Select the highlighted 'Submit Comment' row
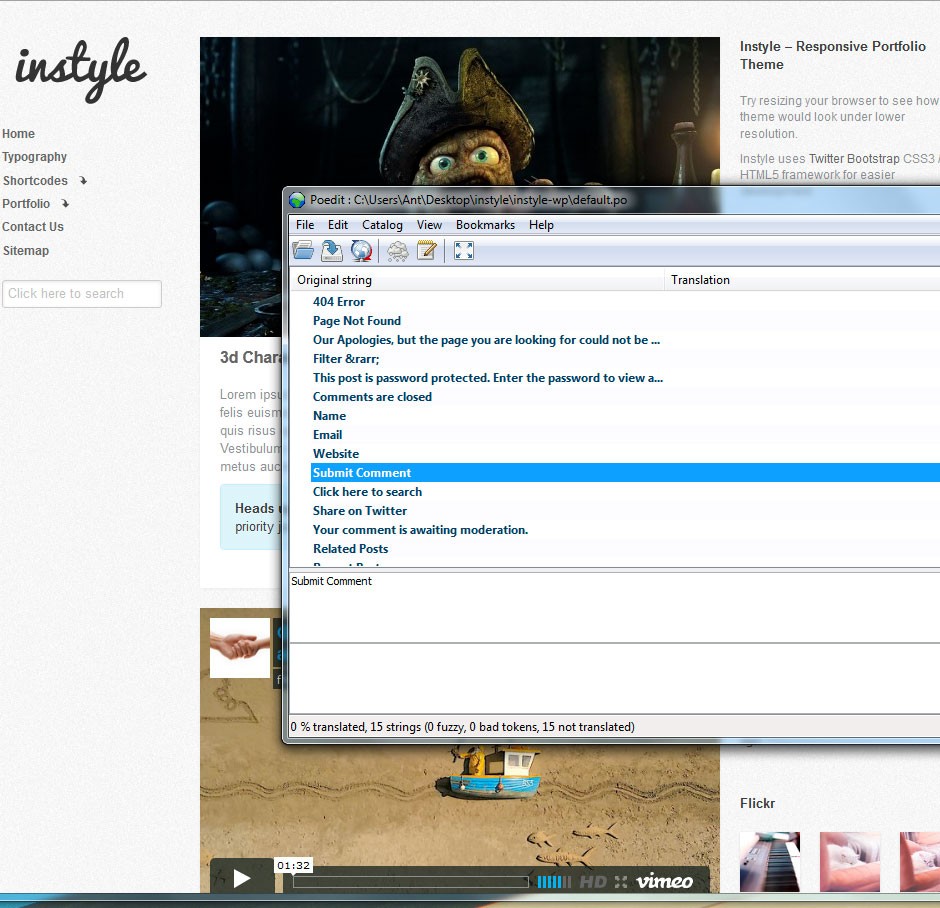 (625, 473)
